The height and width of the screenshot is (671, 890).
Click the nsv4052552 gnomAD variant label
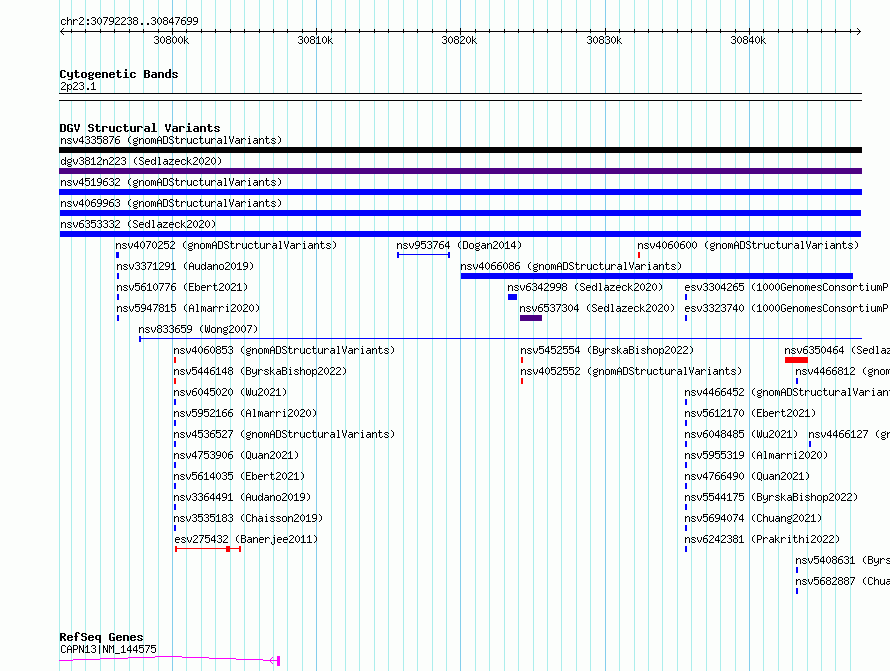pos(631,371)
